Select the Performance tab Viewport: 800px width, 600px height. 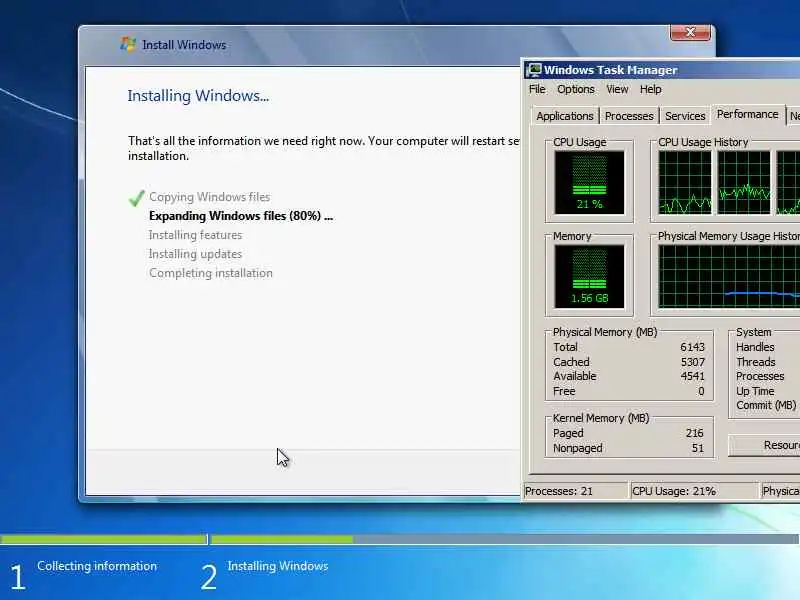747,114
